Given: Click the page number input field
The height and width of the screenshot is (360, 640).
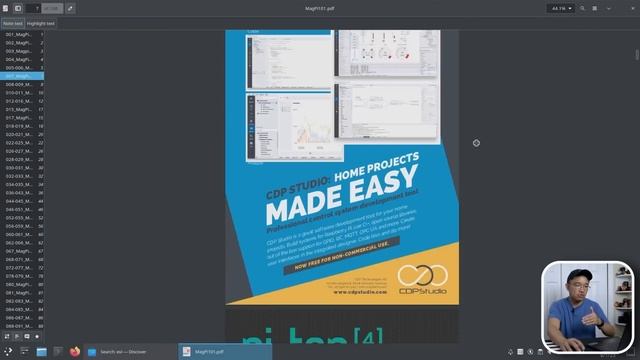Looking at the screenshot, I should coord(33,8).
